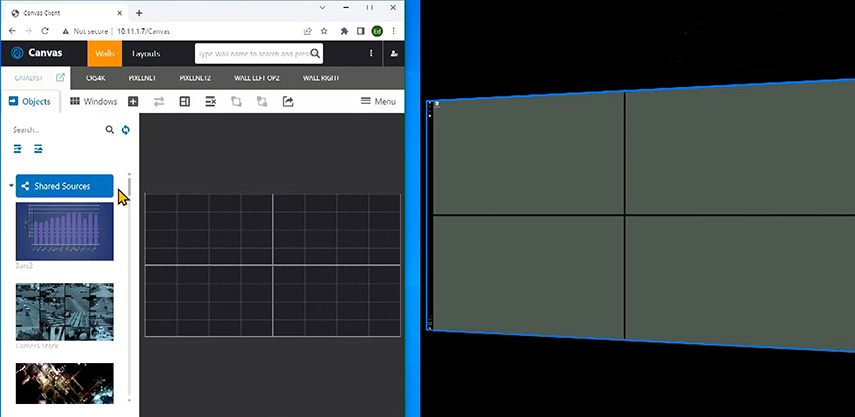The height and width of the screenshot is (417, 855).
Task: Open the layout template icon in the toolbar
Action: pyautogui.click(x=185, y=101)
